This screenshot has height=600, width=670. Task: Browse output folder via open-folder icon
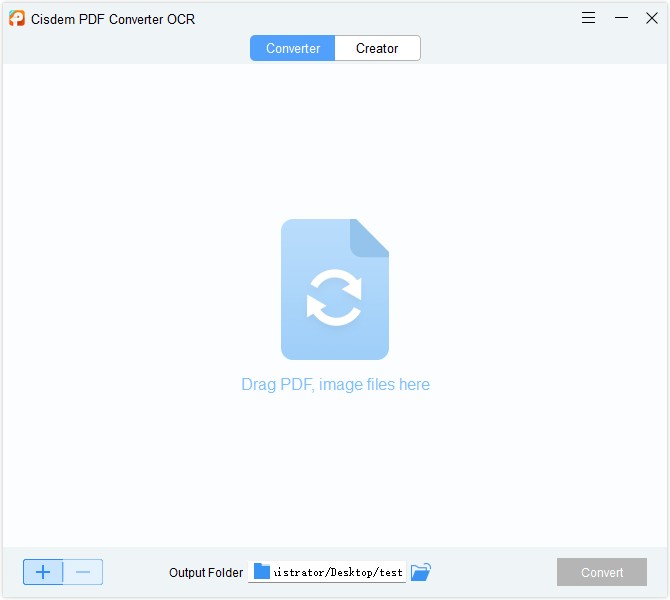coord(421,572)
